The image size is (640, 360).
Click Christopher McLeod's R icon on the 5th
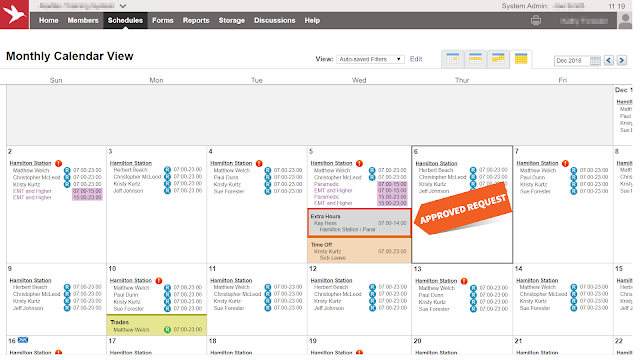click(372, 177)
